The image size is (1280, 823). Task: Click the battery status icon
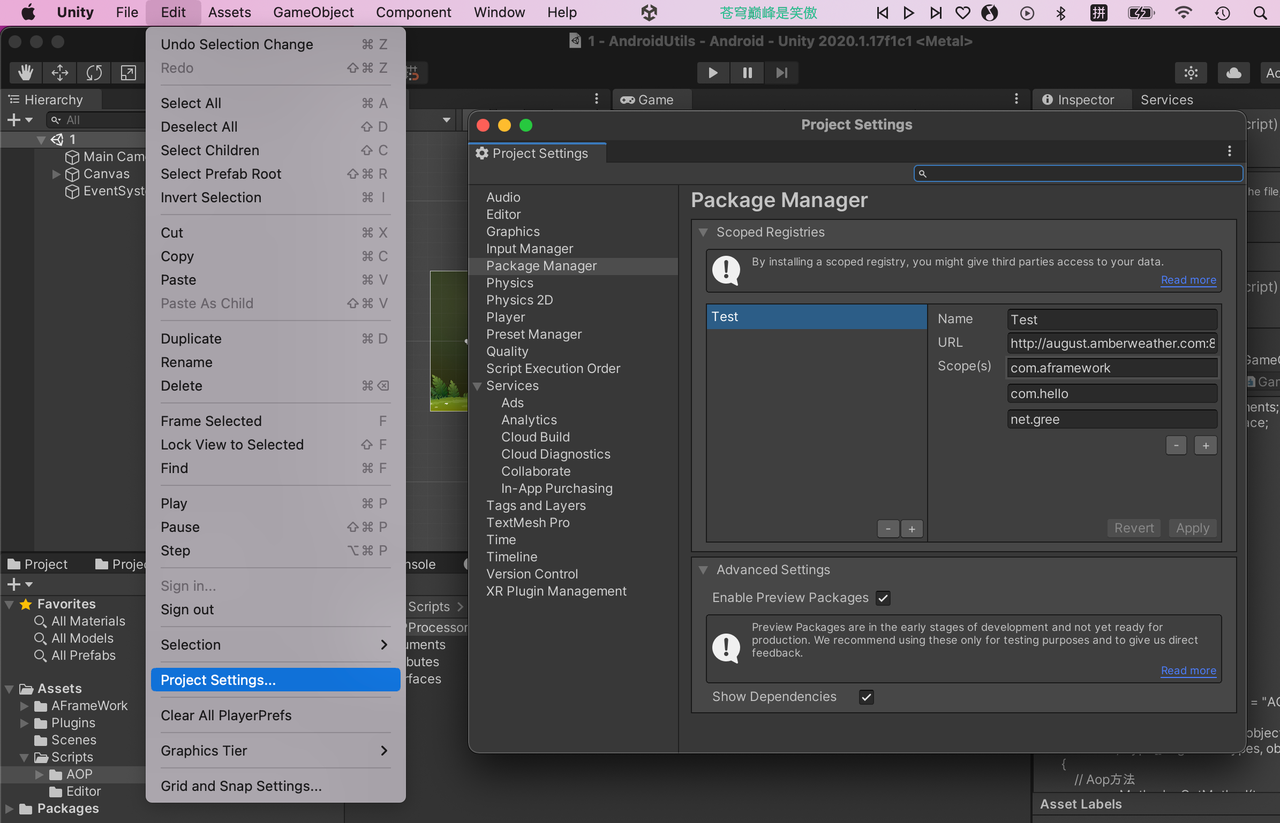pyautogui.click(x=1141, y=13)
